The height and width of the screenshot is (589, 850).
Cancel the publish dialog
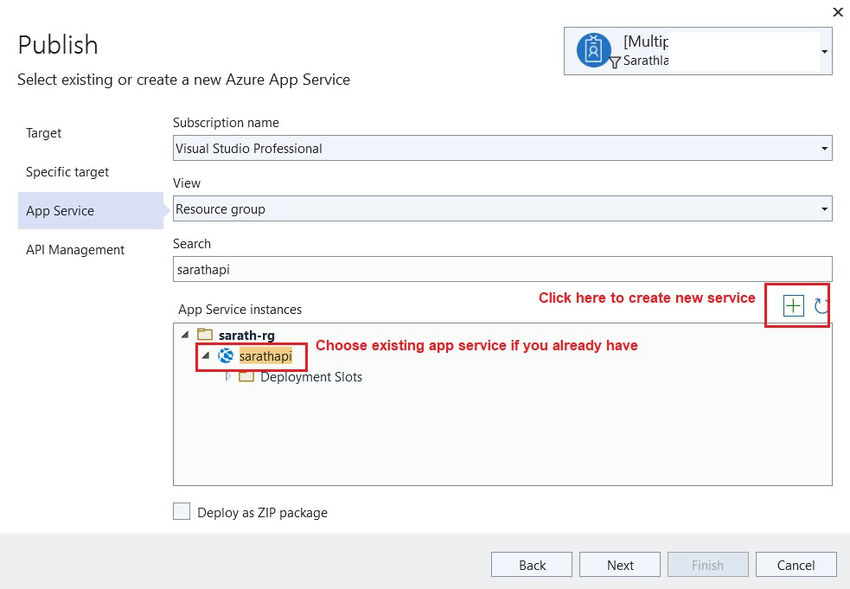(796, 564)
